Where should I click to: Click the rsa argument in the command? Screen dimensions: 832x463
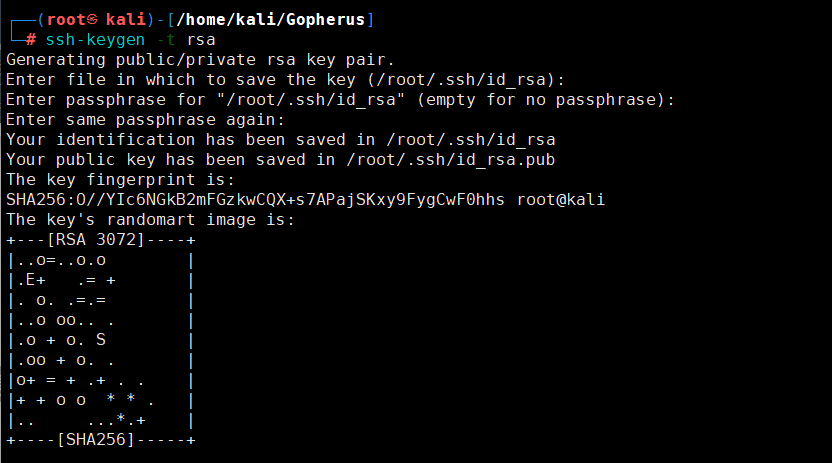click(201, 40)
